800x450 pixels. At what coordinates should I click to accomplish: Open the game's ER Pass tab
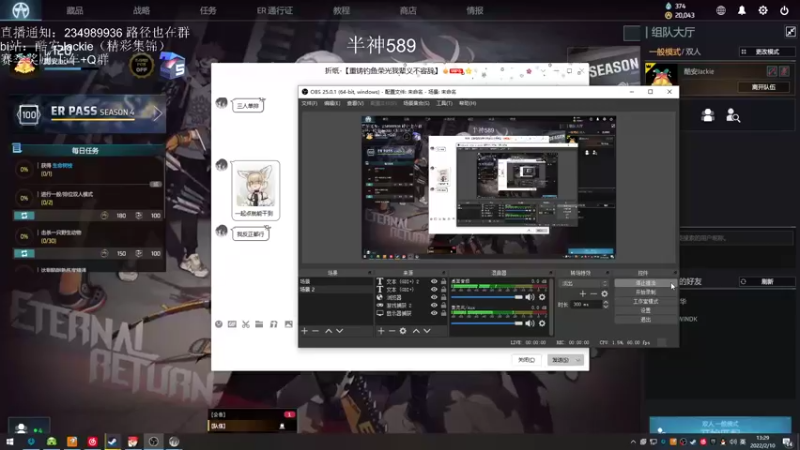(274, 10)
